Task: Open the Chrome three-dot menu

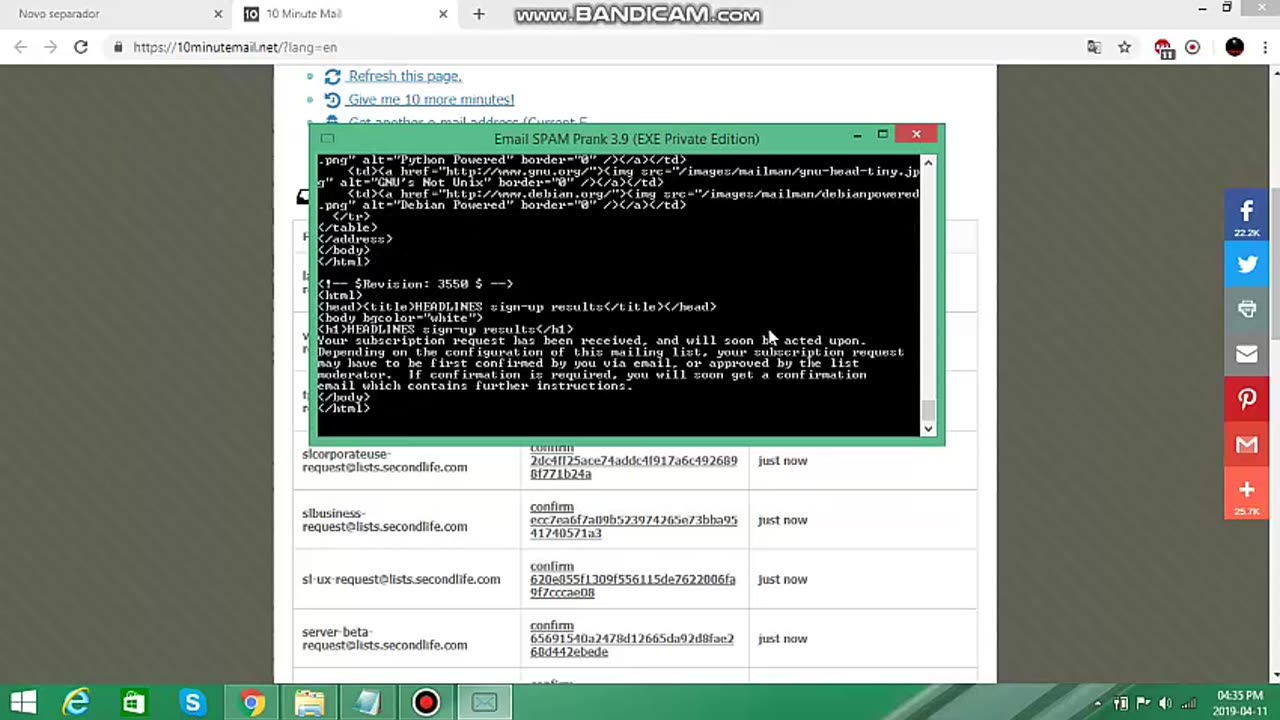Action: [x=1265, y=47]
